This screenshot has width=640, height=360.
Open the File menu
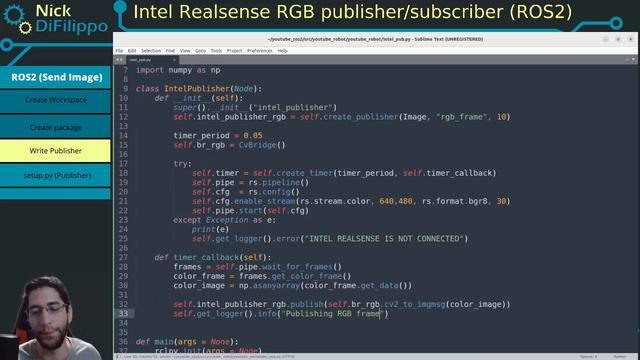point(119,51)
